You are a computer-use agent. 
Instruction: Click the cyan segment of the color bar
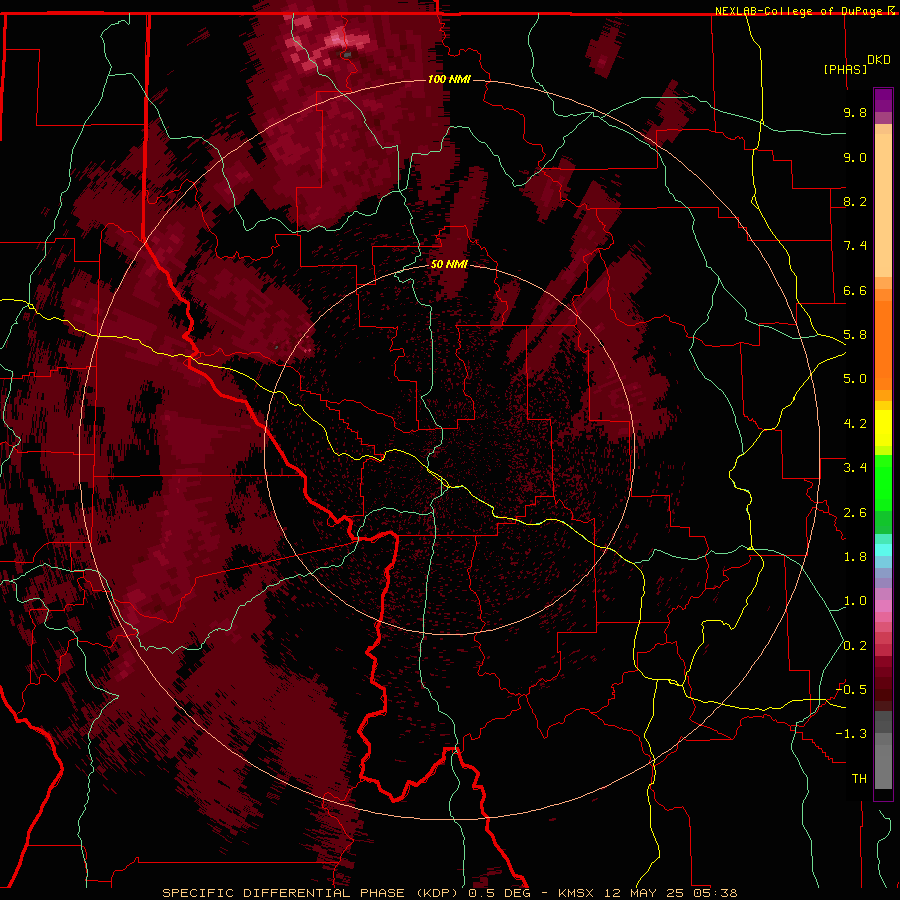(883, 550)
